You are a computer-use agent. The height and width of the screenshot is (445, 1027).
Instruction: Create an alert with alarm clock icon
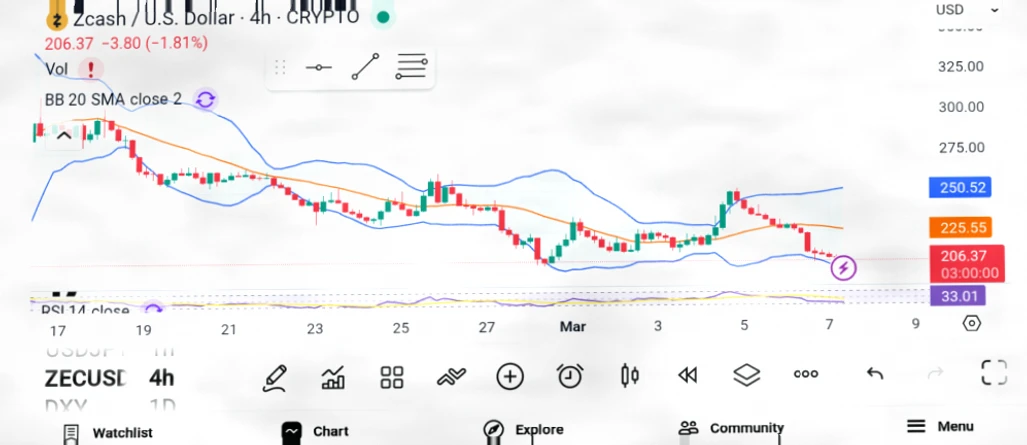(570, 376)
